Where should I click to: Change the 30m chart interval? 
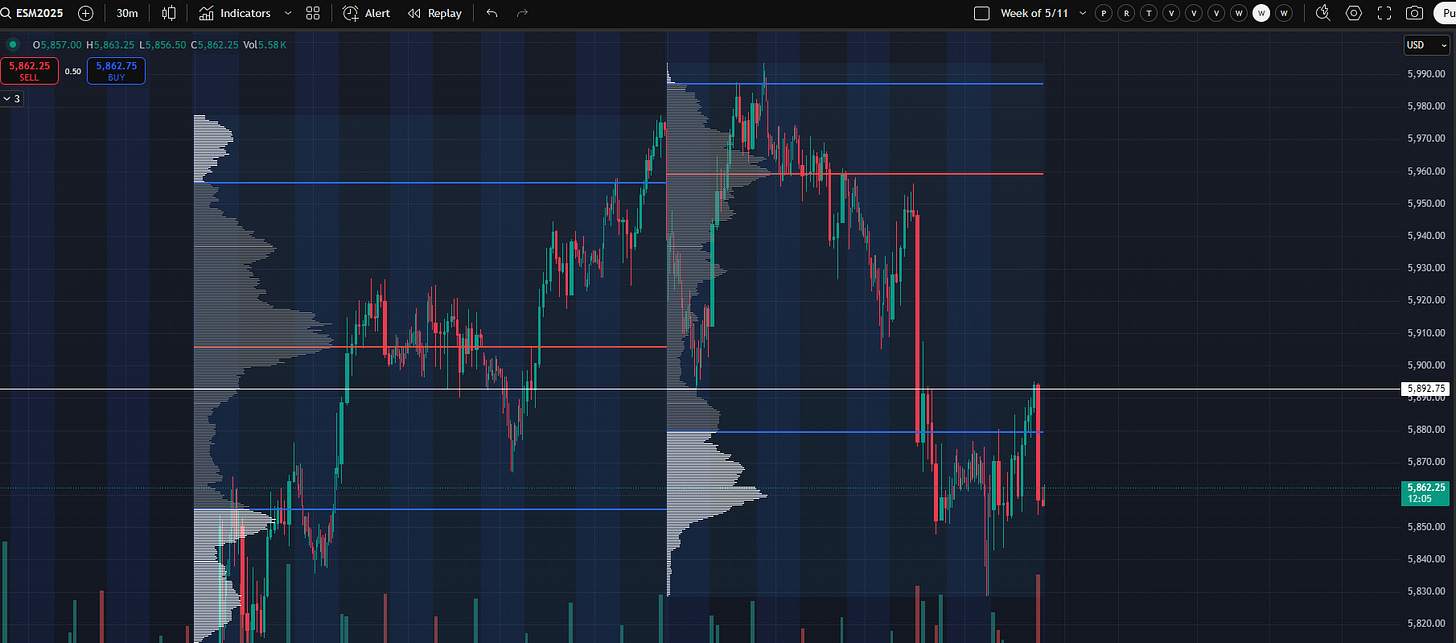(127, 13)
